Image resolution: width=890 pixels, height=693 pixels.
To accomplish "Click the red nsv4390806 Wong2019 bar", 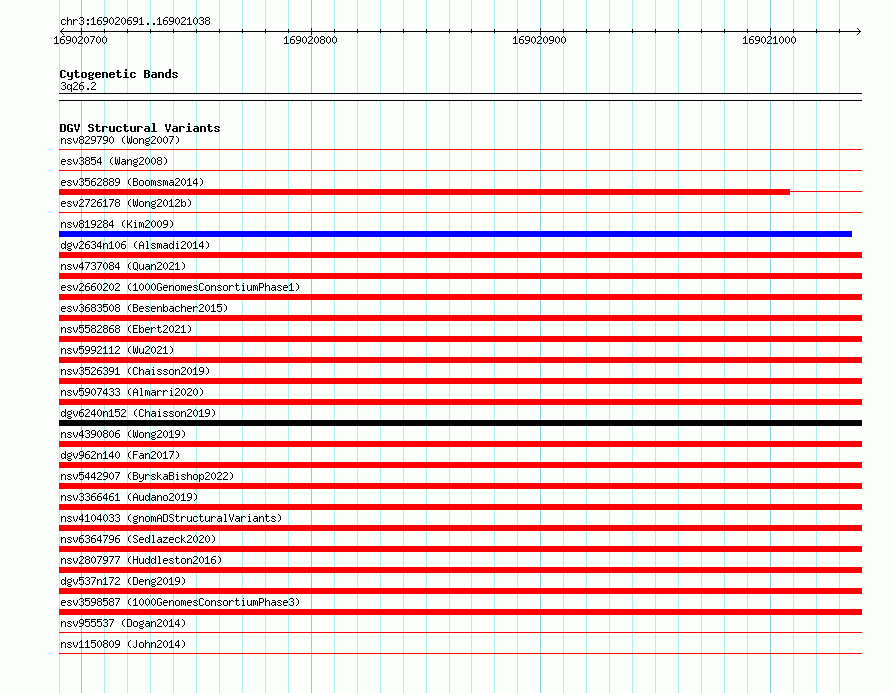I will (x=460, y=444).
